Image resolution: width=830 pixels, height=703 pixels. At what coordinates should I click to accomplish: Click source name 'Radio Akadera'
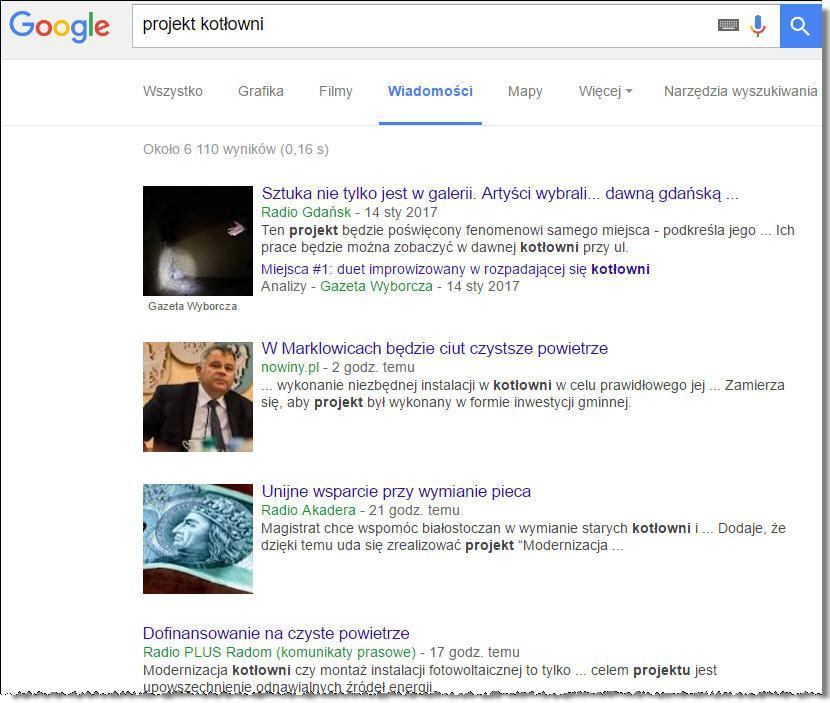click(x=309, y=510)
